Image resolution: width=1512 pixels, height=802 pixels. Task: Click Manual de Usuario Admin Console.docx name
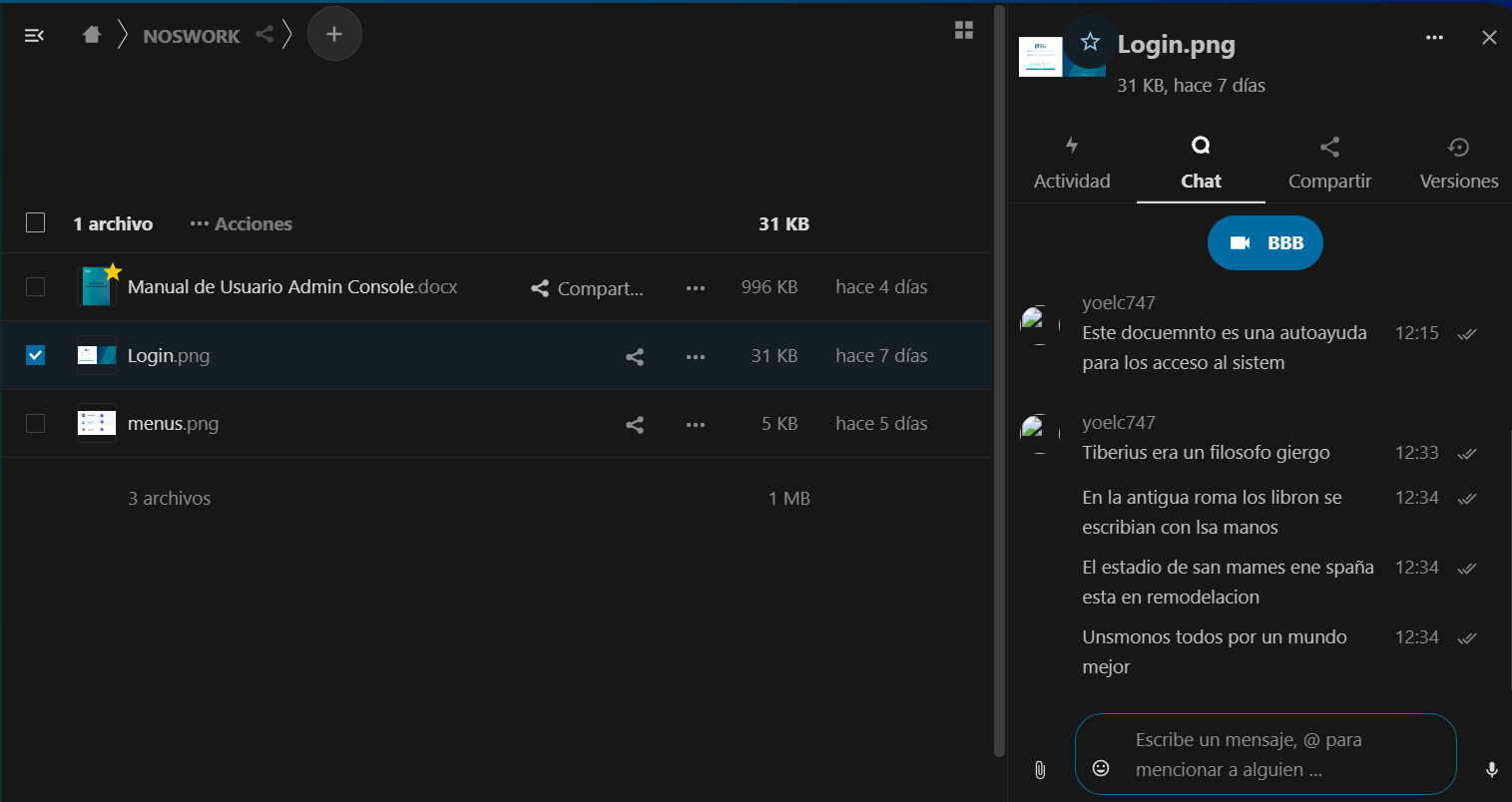coord(292,287)
